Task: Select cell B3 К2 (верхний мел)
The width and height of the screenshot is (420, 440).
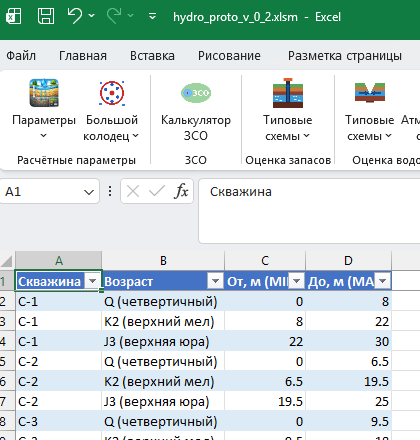Action: pyautogui.click(x=163, y=321)
